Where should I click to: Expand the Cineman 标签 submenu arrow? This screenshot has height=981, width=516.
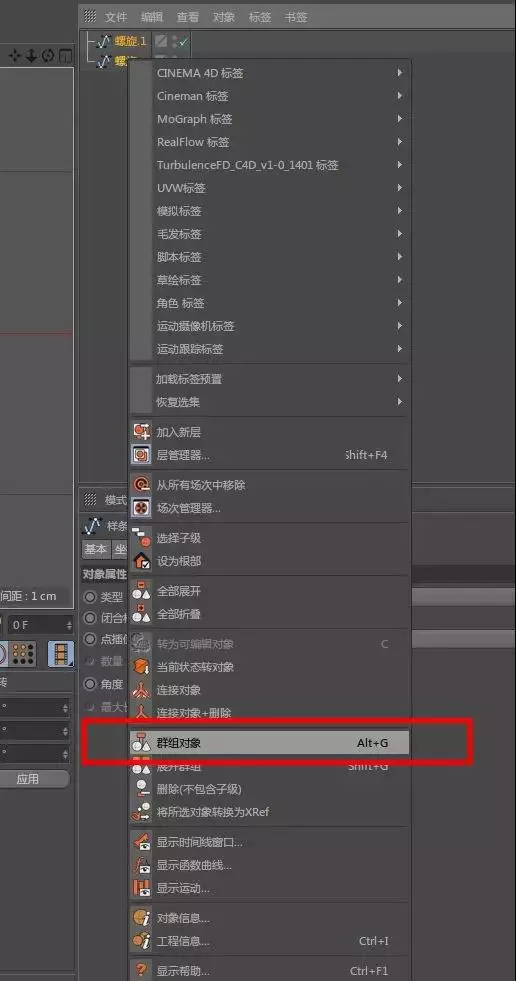[x=399, y=96]
